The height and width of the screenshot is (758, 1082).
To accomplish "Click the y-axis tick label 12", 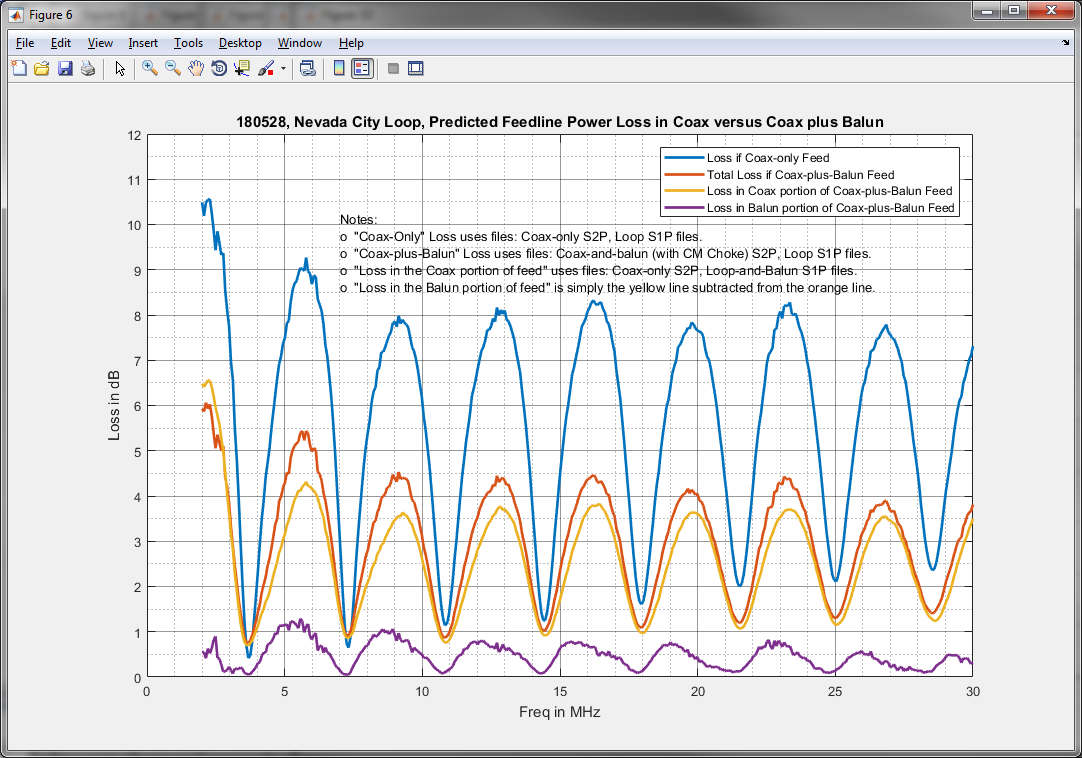I will pos(135,135).
